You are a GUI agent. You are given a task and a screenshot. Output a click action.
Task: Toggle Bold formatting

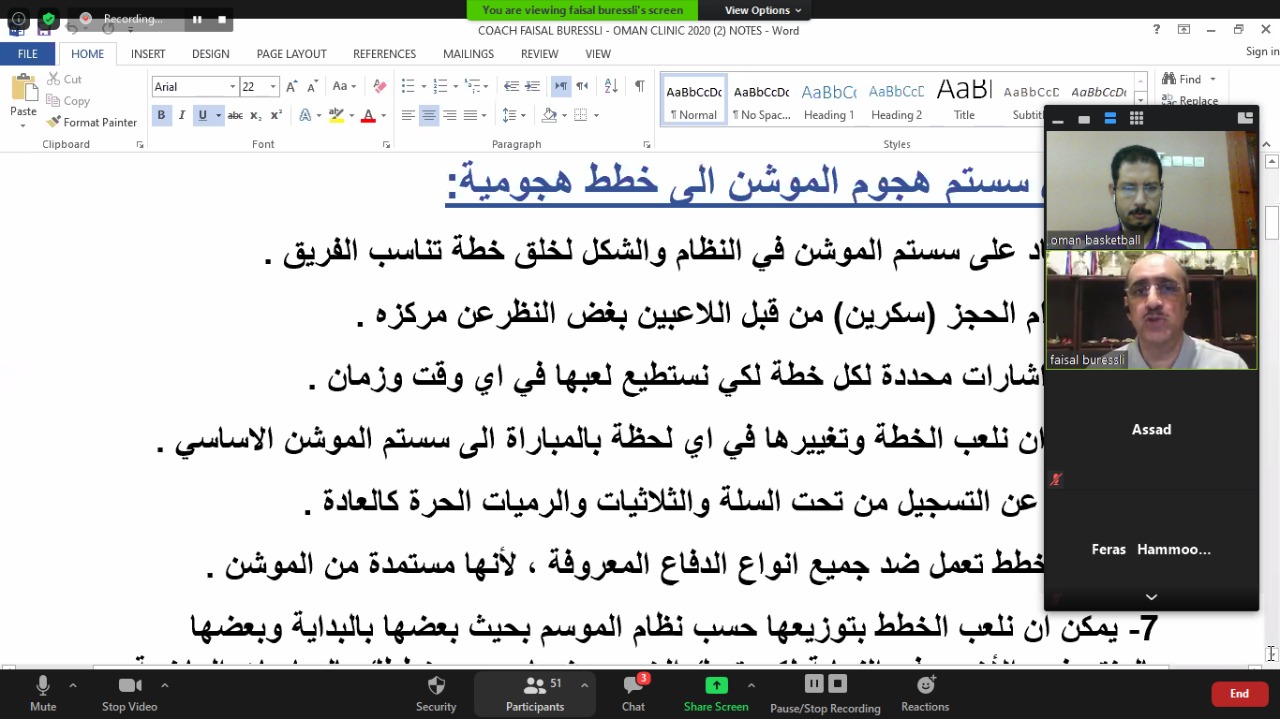161,116
